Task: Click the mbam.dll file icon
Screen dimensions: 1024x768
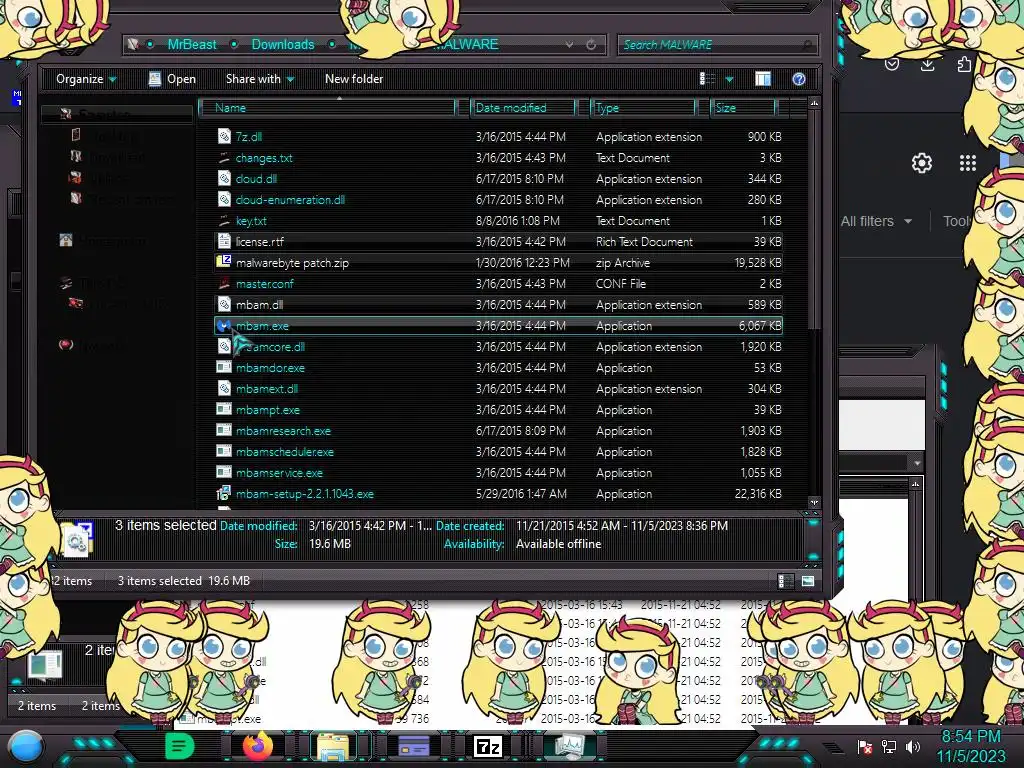Action: tap(224, 304)
